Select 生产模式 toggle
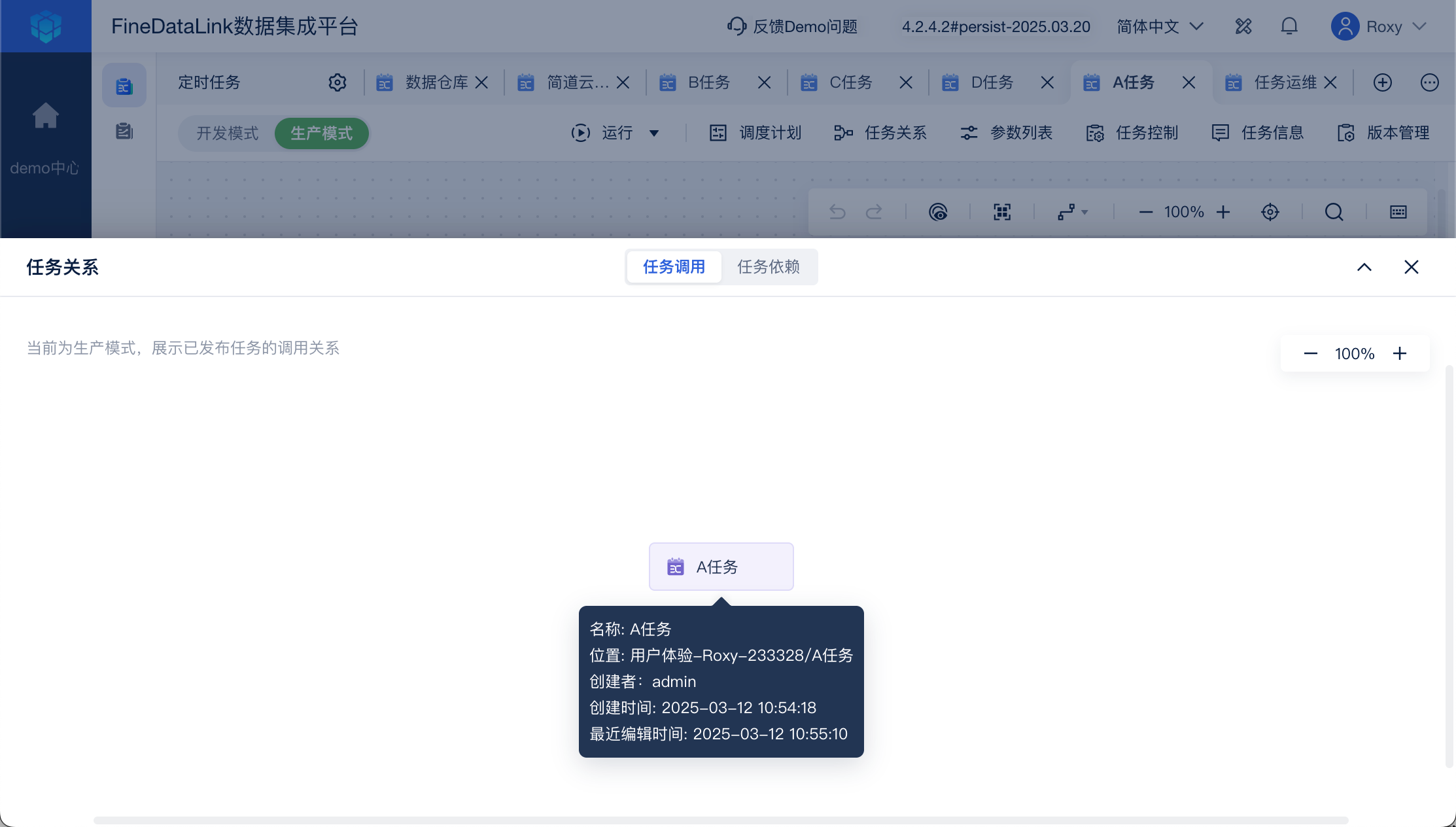Viewport: 1456px width, 827px height. 322,133
